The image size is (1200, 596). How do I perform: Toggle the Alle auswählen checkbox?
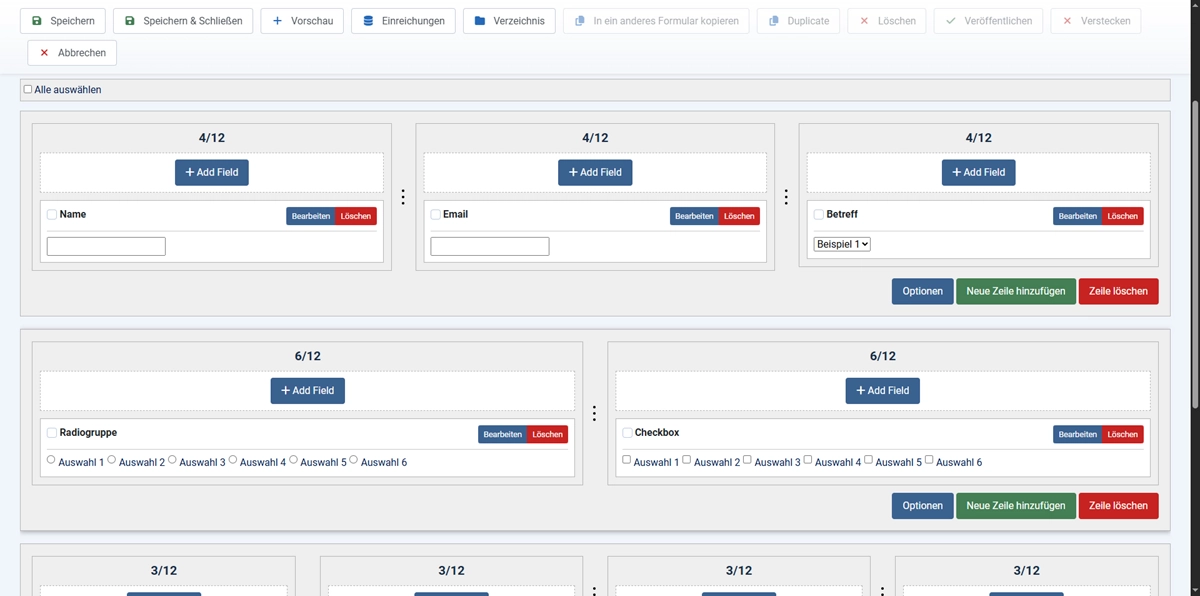26,89
